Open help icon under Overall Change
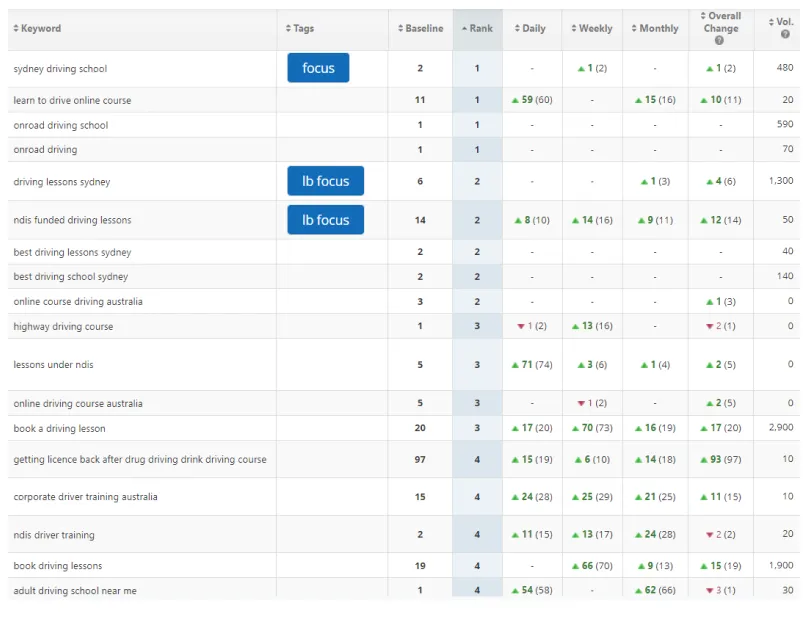The image size is (810, 617). (x=719, y=40)
